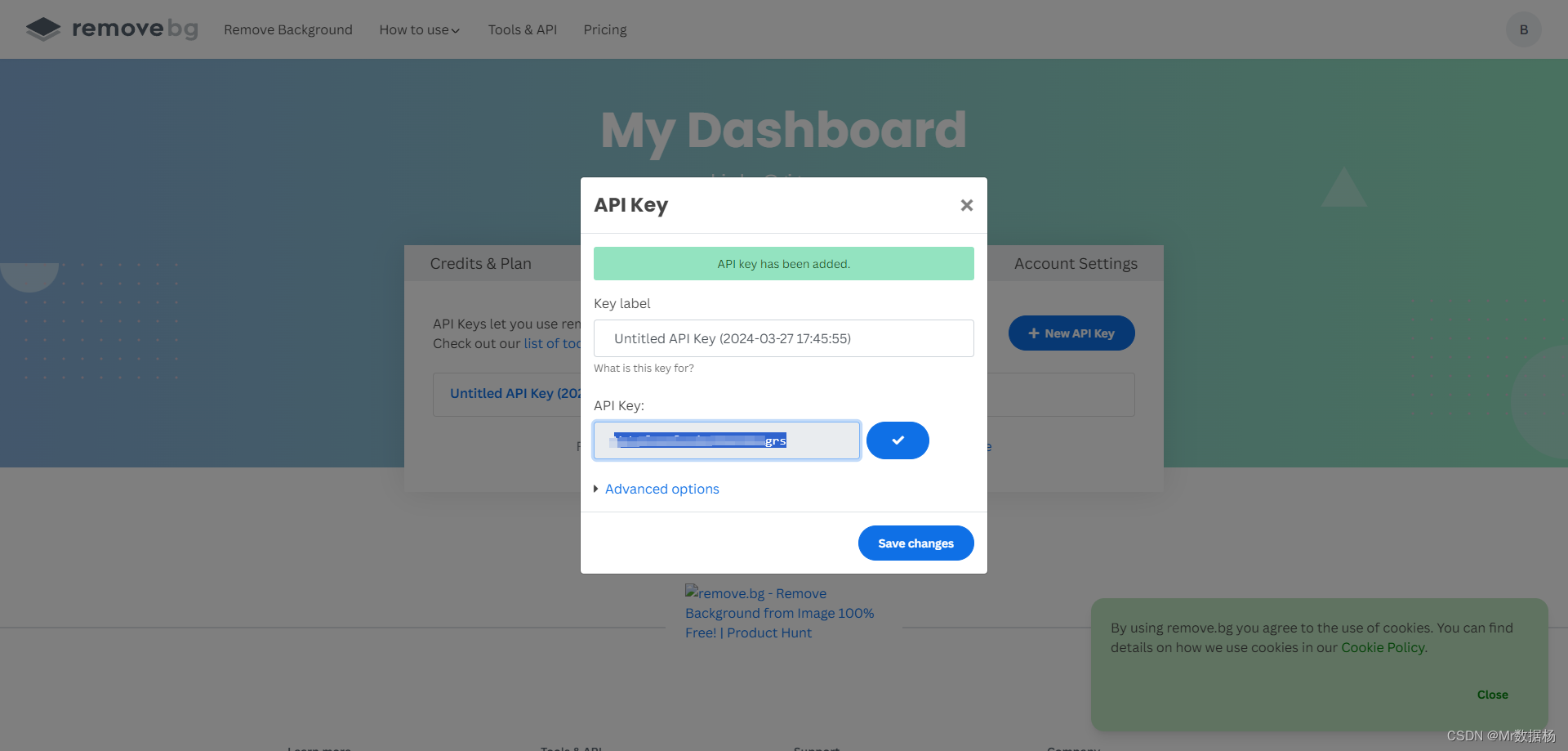
Task: Open Tools & API page
Action: coord(523,29)
